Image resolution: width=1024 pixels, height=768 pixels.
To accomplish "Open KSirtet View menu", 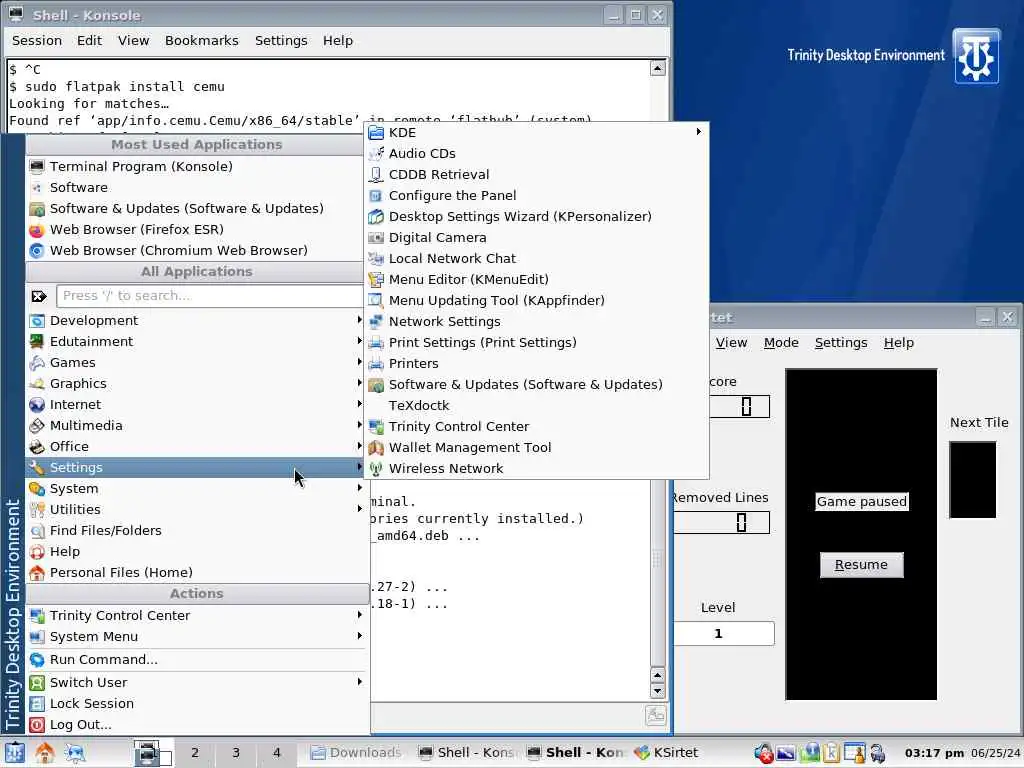I will click(731, 343).
